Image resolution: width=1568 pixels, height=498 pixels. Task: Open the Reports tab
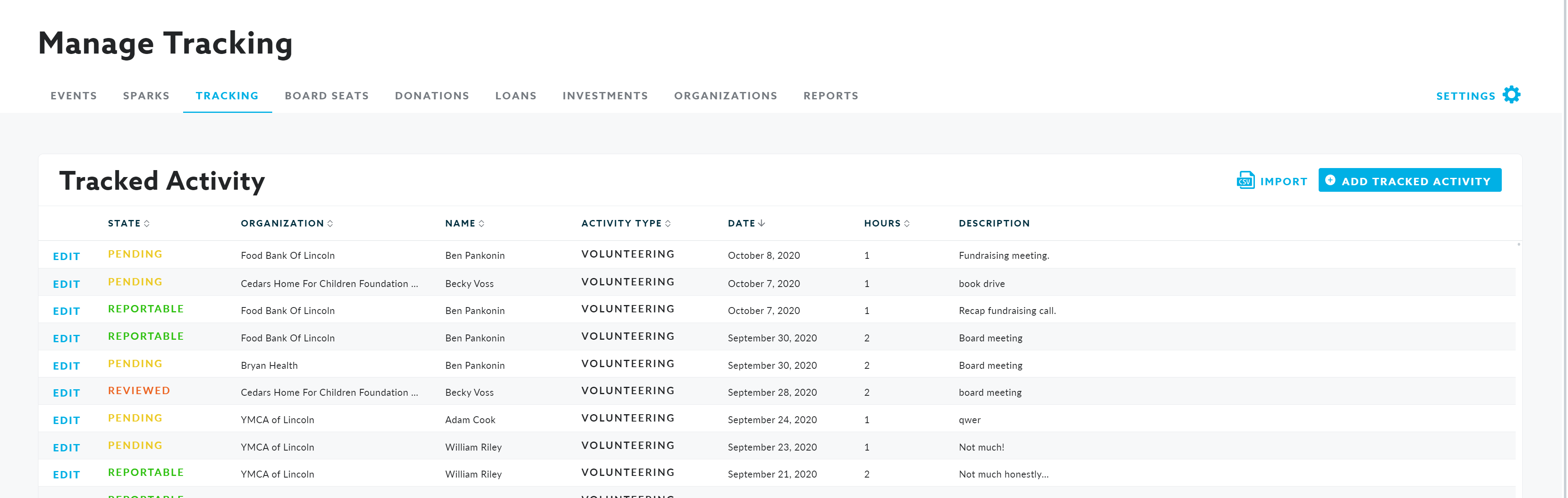pyautogui.click(x=830, y=96)
